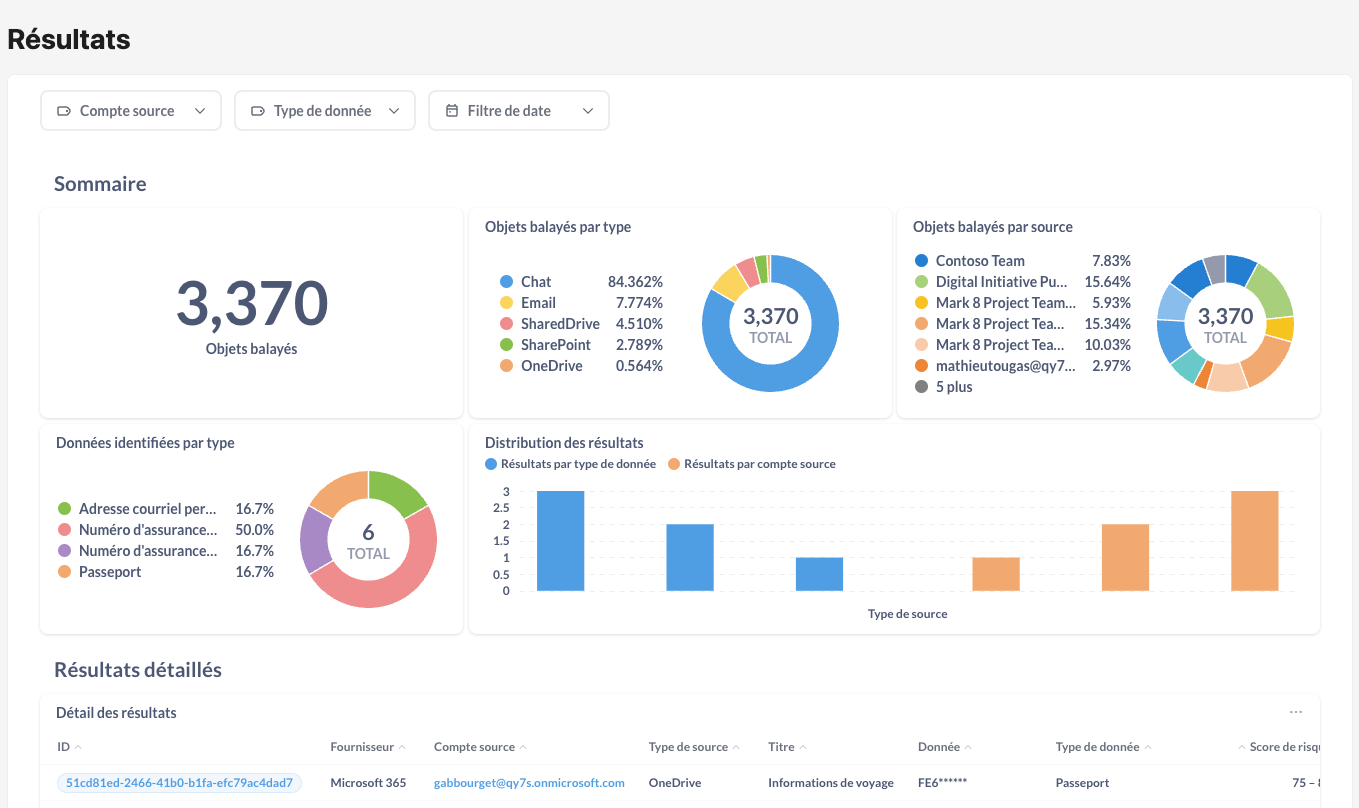Click the tag icon in Compte source filter
Screen dimensions: 1359x808
pyautogui.click(x=64, y=111)
